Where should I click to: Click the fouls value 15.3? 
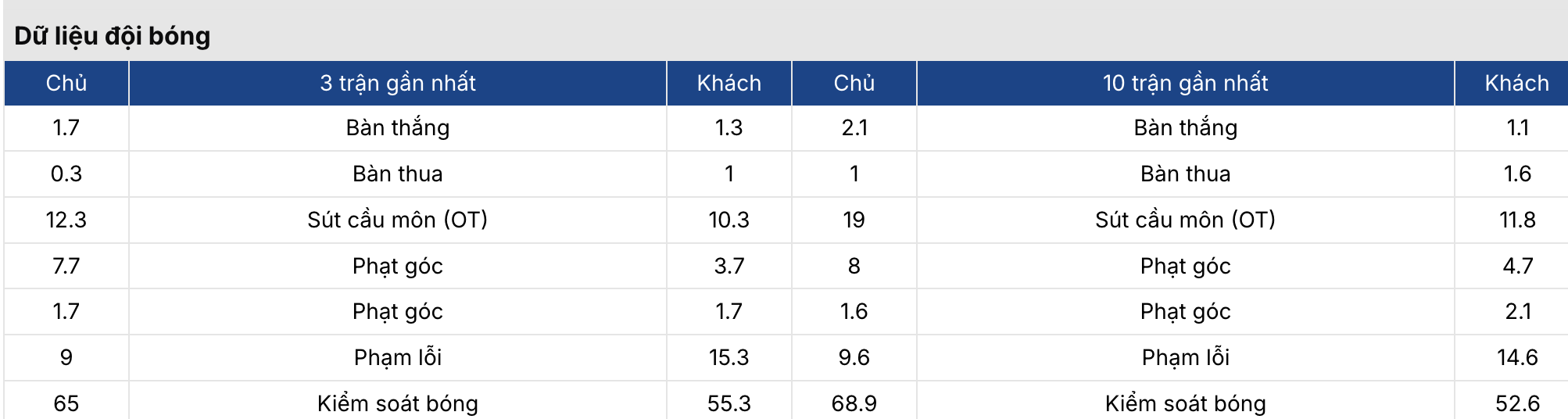pyautogui.click(x=729, y=357)
